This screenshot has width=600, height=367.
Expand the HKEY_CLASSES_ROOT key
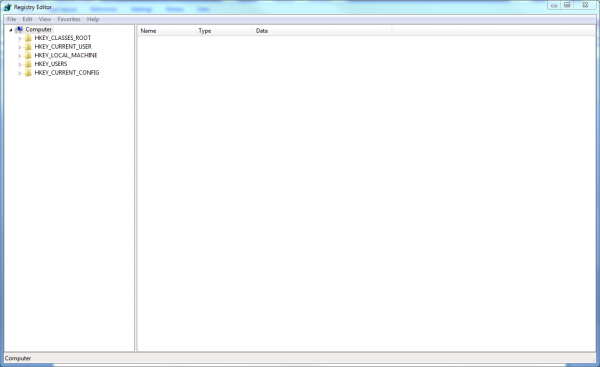pyautogui.click(x=20, y=38)
